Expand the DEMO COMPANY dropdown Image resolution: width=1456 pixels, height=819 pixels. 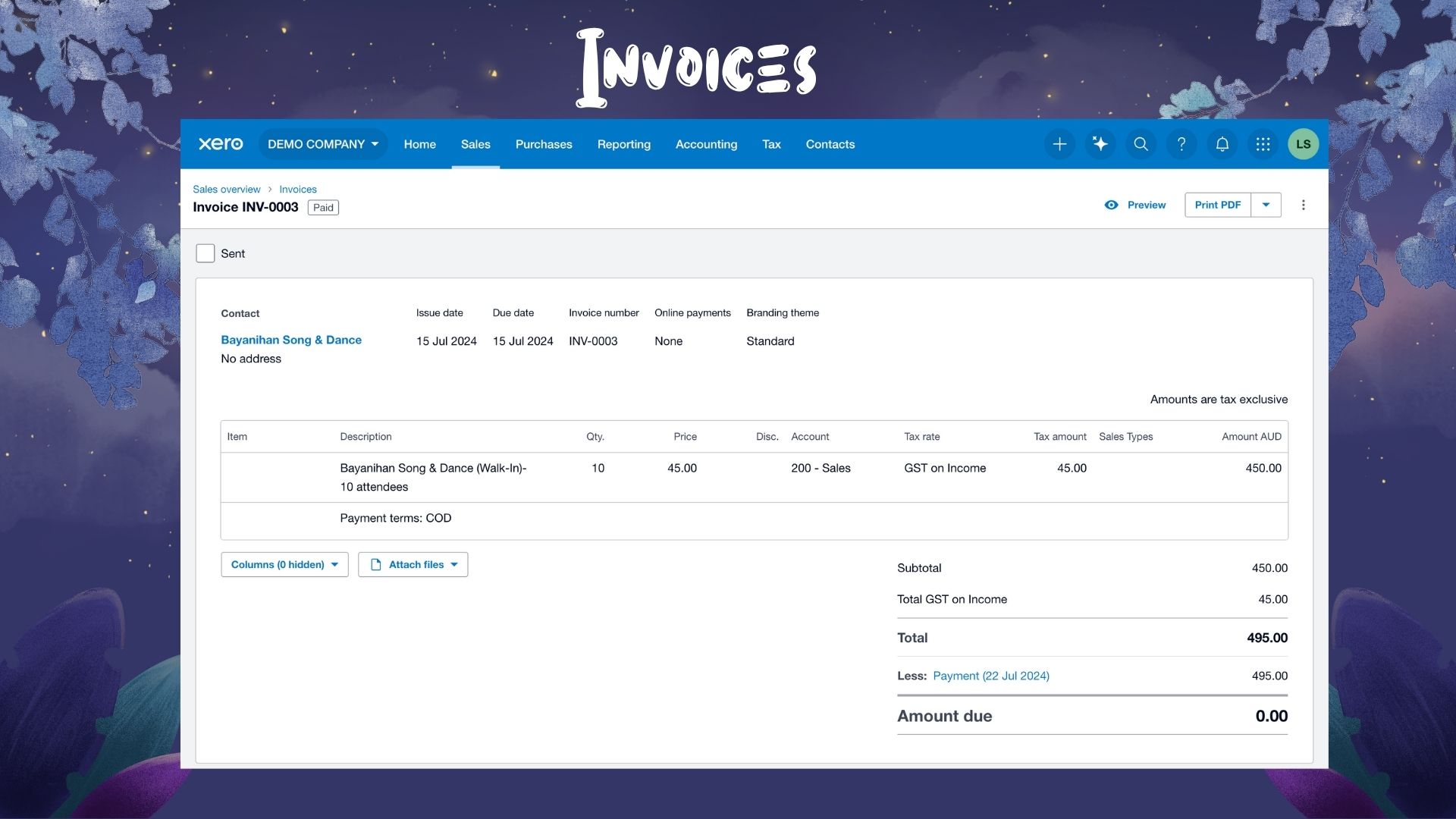click(322, 144)
